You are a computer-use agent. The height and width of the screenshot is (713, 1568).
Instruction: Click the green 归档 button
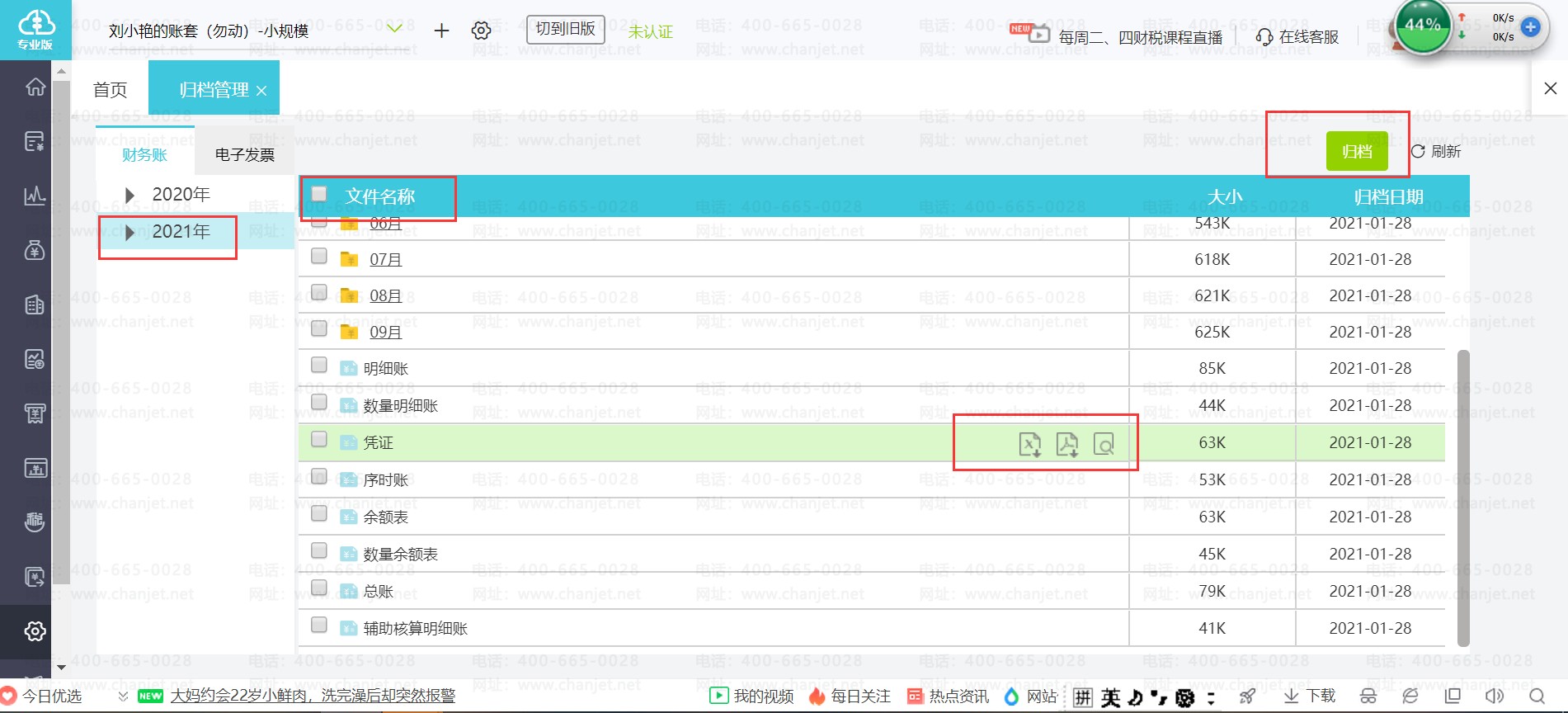[1357, 151]
